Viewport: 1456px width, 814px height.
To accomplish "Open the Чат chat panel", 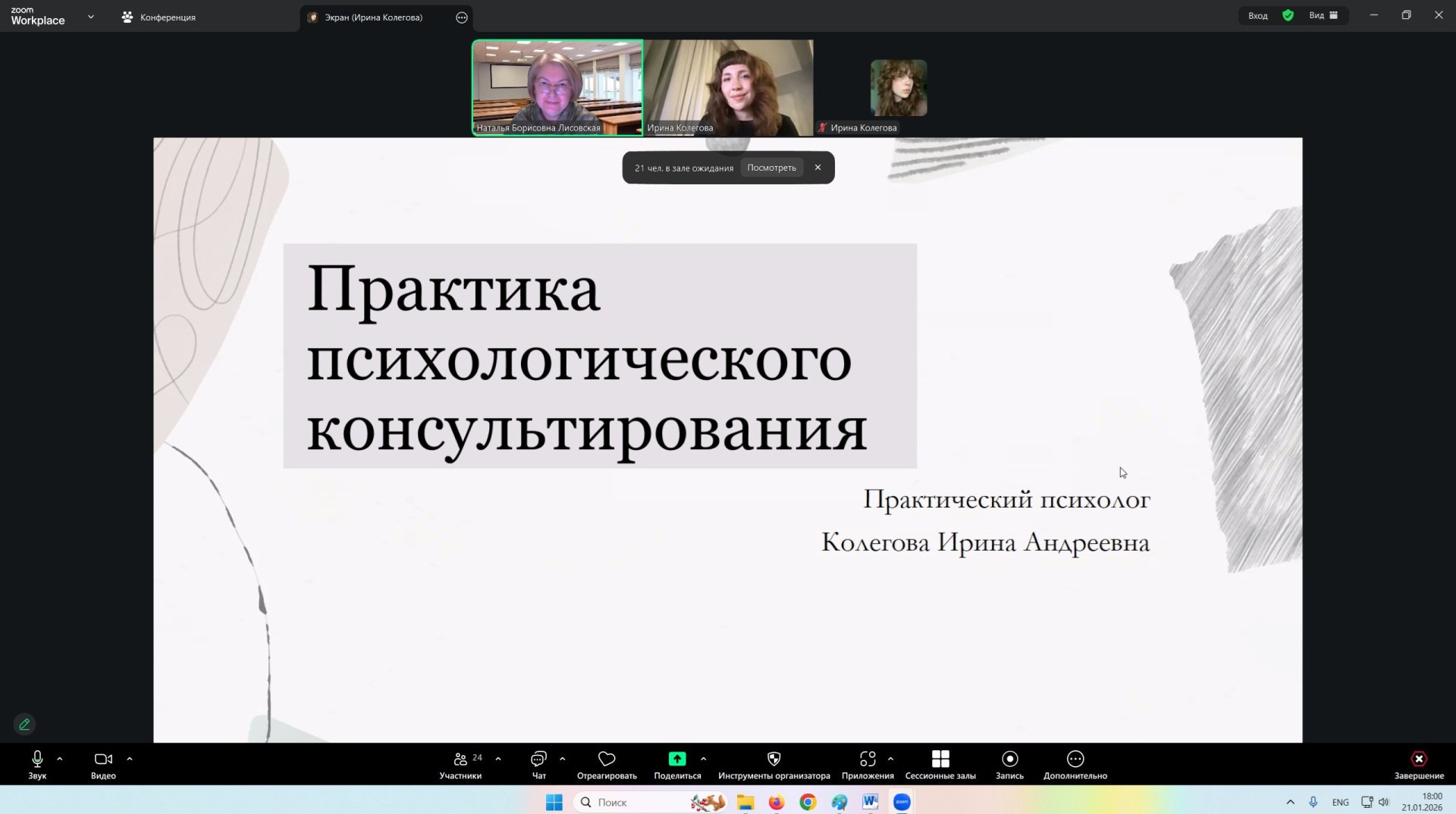I will click(x=538, y=764).
